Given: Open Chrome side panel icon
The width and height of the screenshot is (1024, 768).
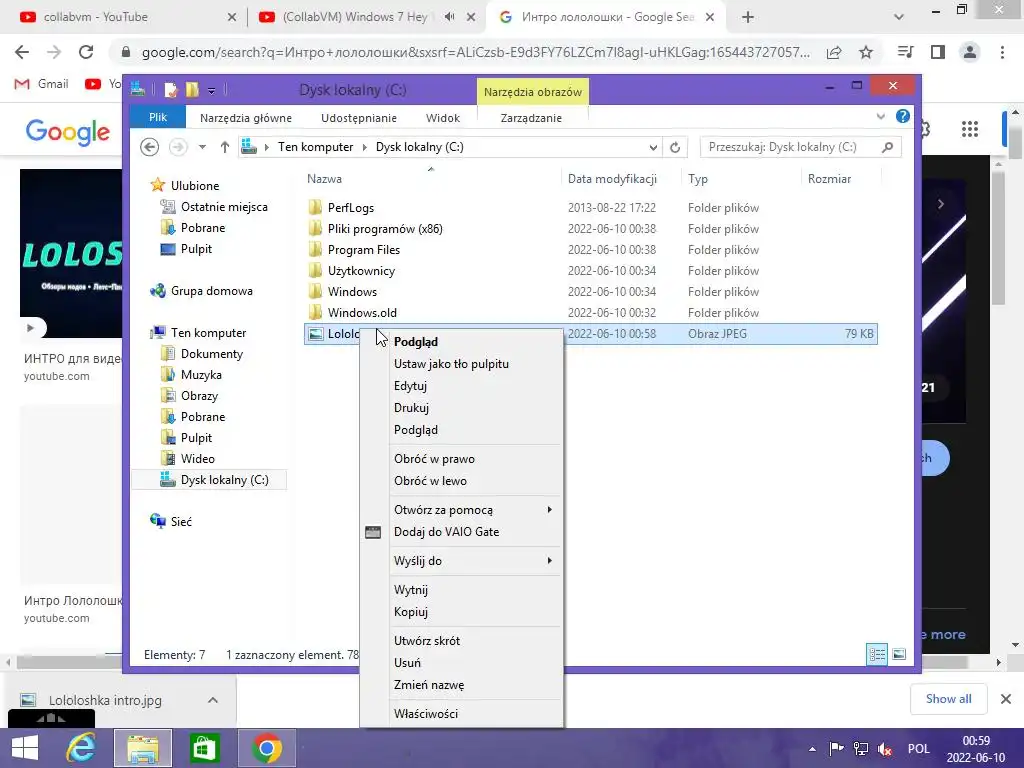Looking at the screenshot, I should point(938,52).
